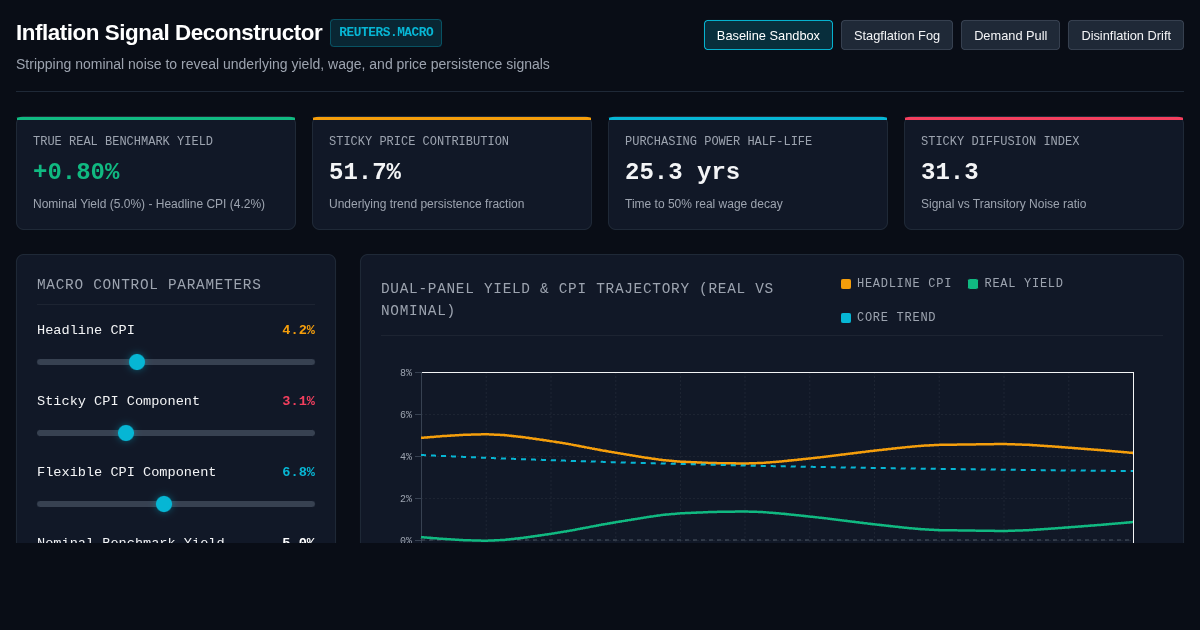Open the Sticky Diffusion Index card

click(x=1044, y=174)
